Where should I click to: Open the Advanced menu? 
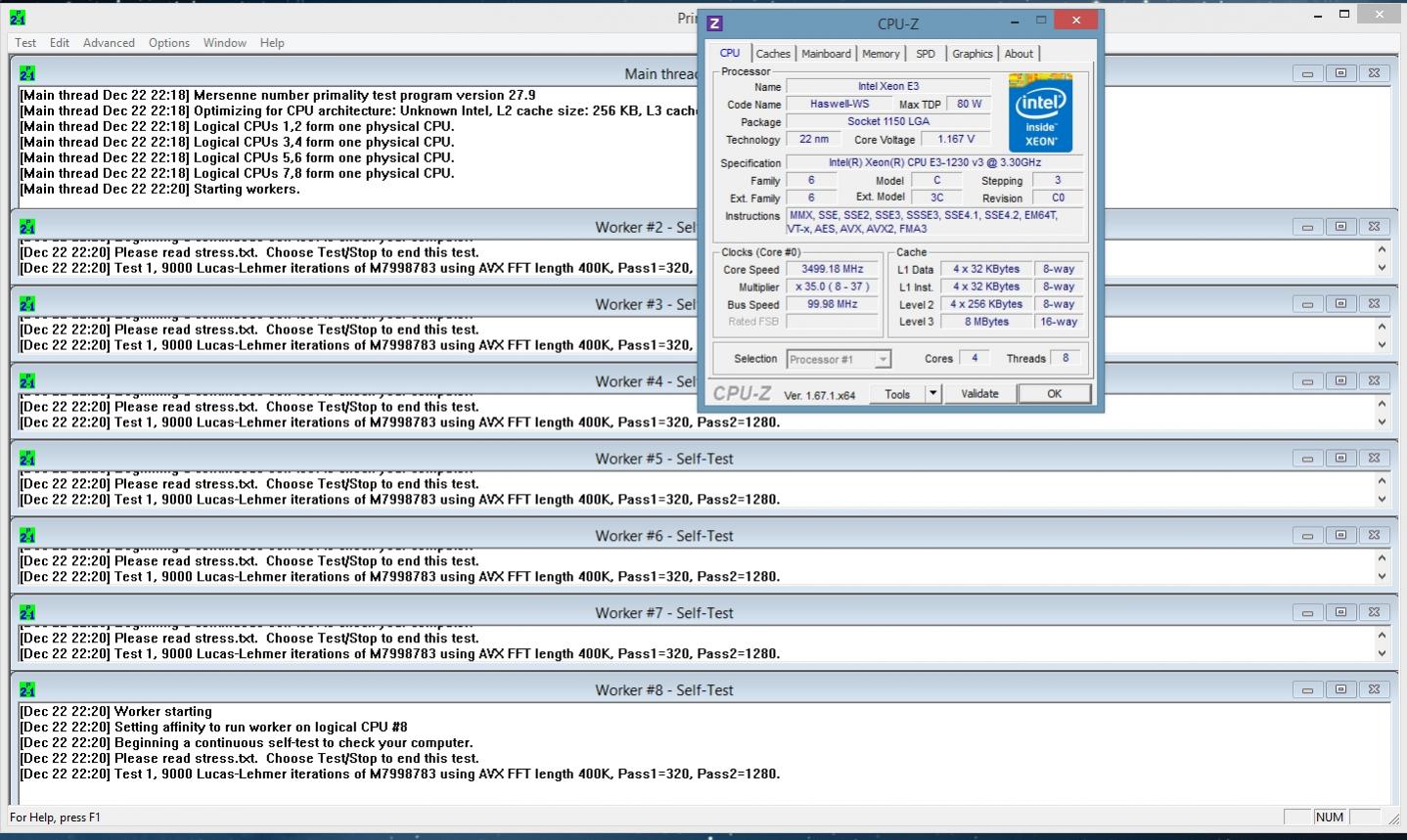coord(109,43)
